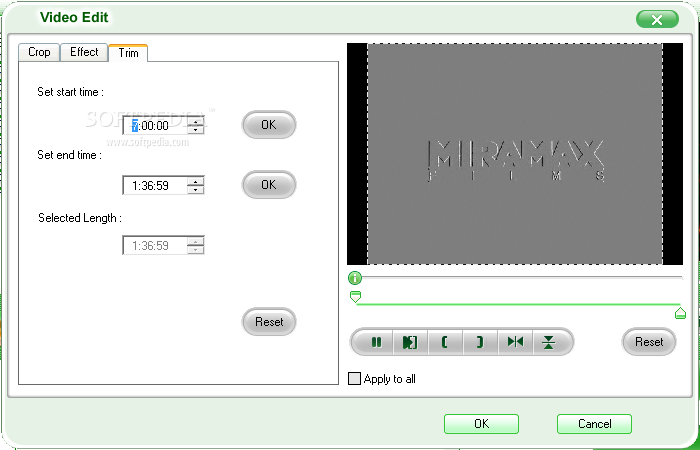
Task: Set trim end with right bracket button
Action: [480, 342]
